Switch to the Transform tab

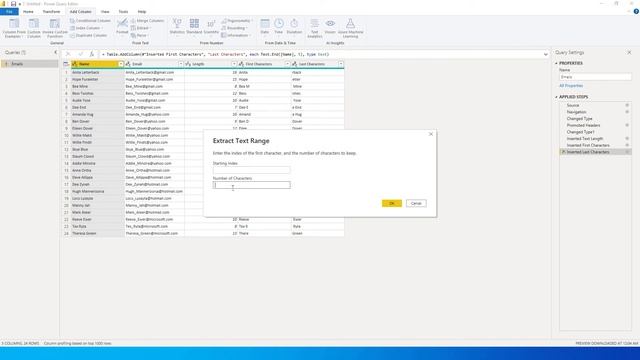tap(51, 12)
